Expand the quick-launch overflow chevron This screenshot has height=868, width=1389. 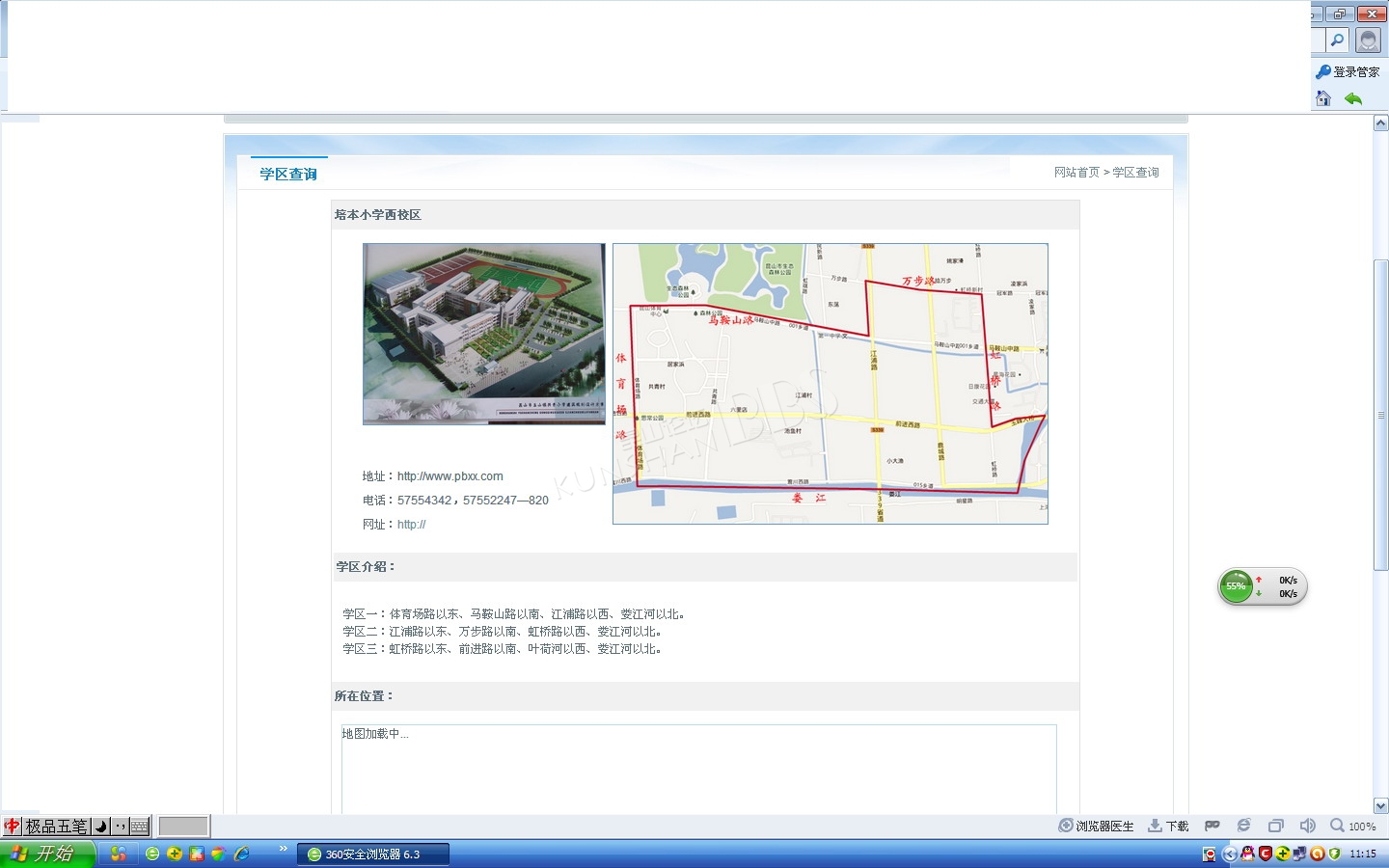(x=283, y=849)
